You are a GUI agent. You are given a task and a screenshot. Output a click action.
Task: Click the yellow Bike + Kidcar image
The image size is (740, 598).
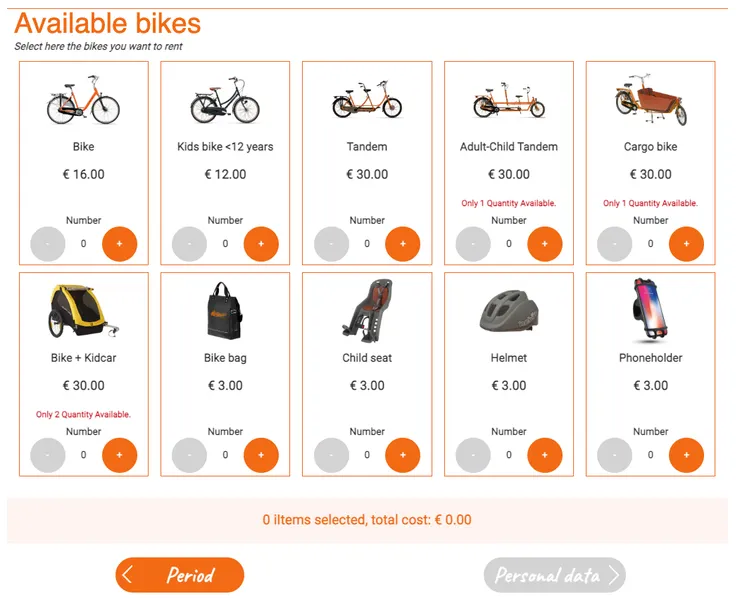click(x=83, y=310)
